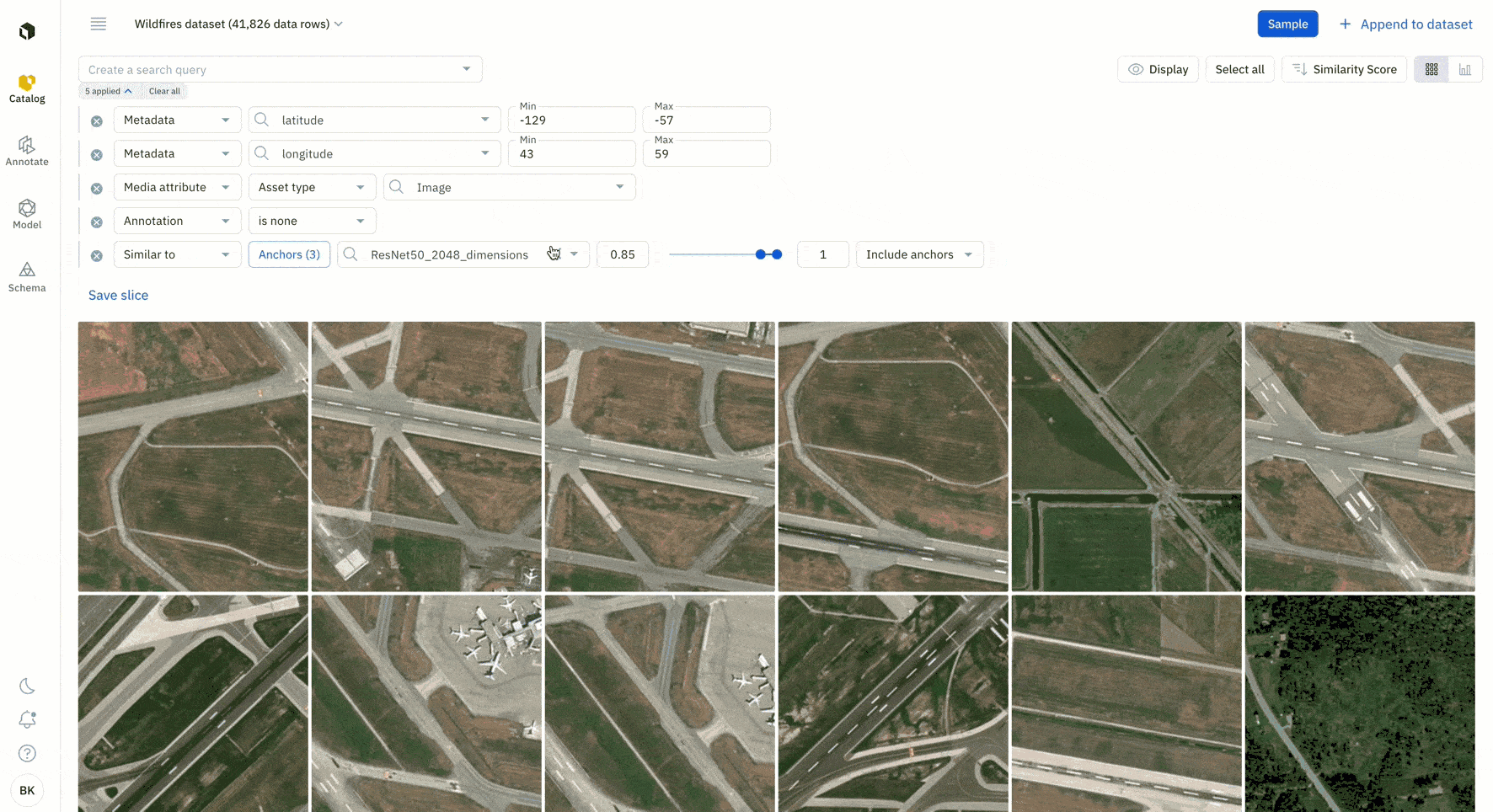Remove the latitude metadata filter
Screen dimensions: 1493x812
(97, 121)
